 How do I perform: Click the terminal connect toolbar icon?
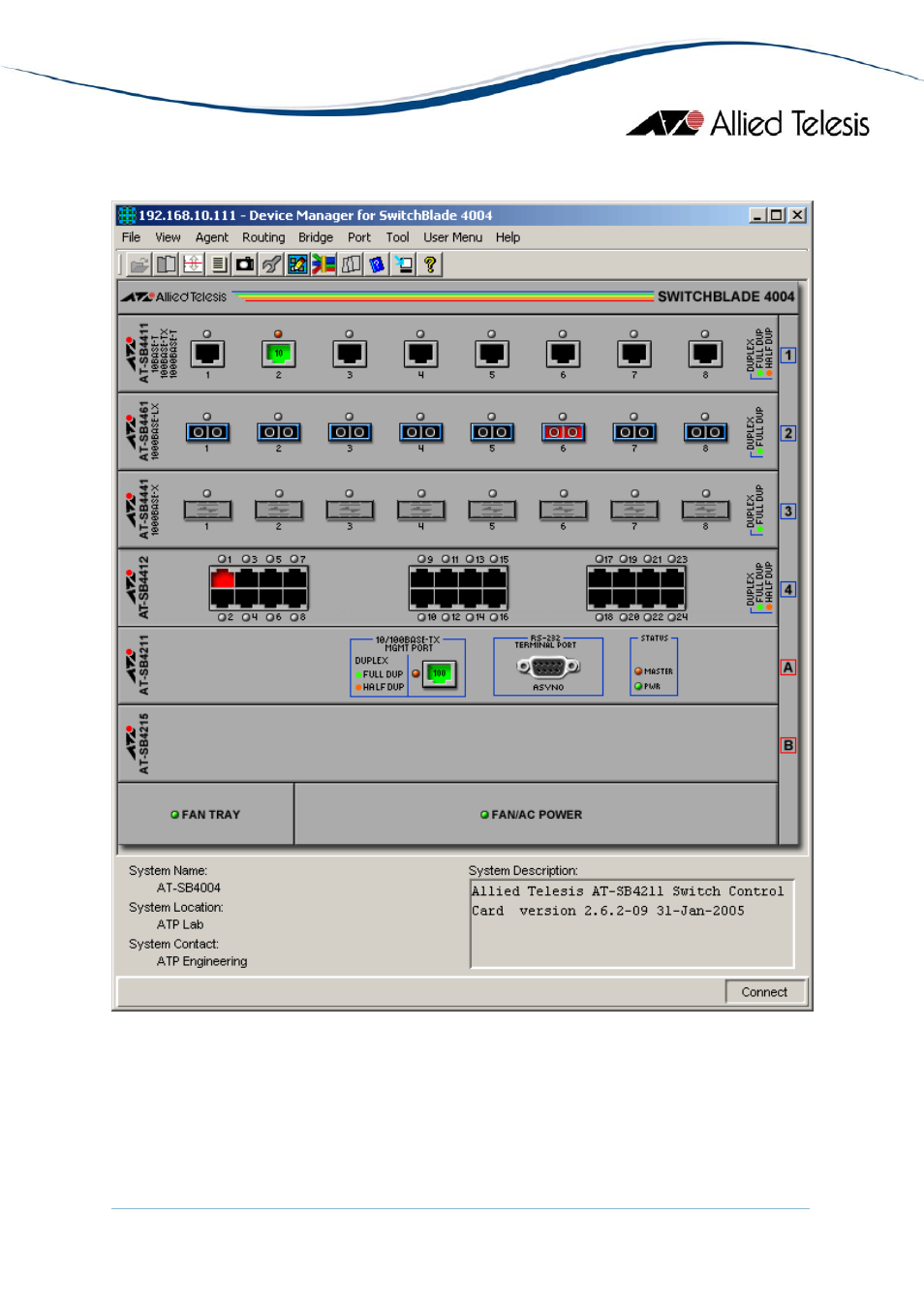(403, 264)
